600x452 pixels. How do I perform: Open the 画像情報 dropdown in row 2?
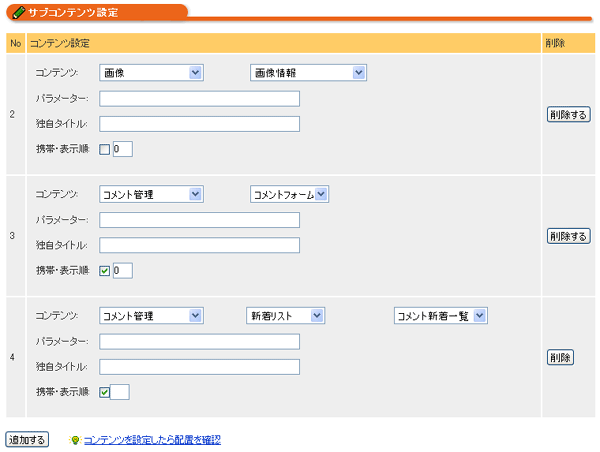(308, 73)
